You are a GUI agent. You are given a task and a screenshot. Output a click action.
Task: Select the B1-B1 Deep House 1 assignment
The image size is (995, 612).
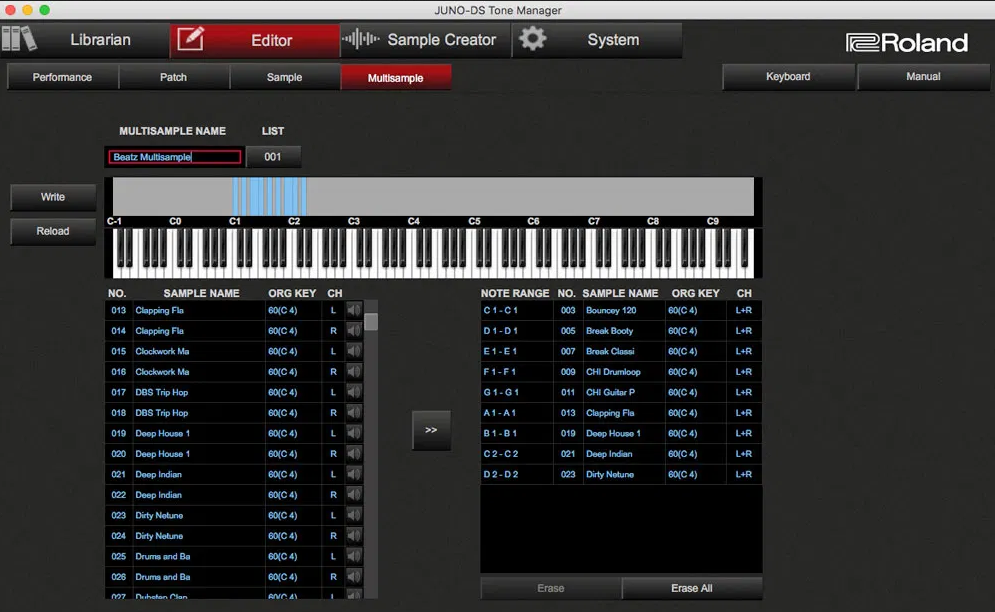tap(621, 434)
